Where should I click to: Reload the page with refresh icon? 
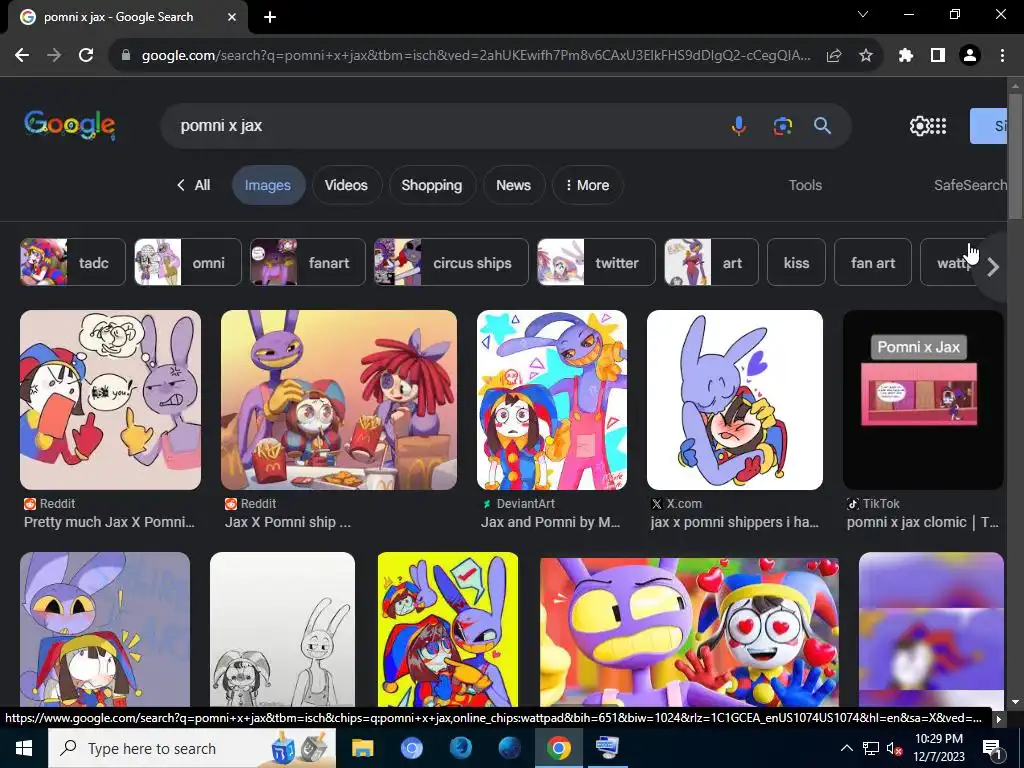(86, 56)
